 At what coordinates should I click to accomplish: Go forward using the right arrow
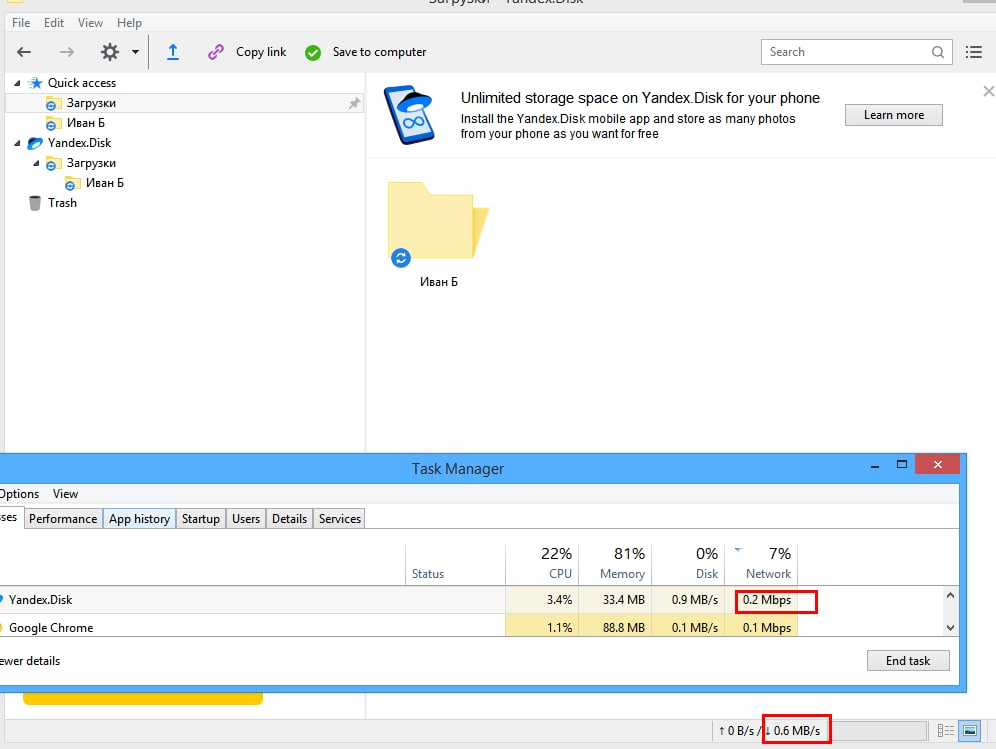(67, 52)
